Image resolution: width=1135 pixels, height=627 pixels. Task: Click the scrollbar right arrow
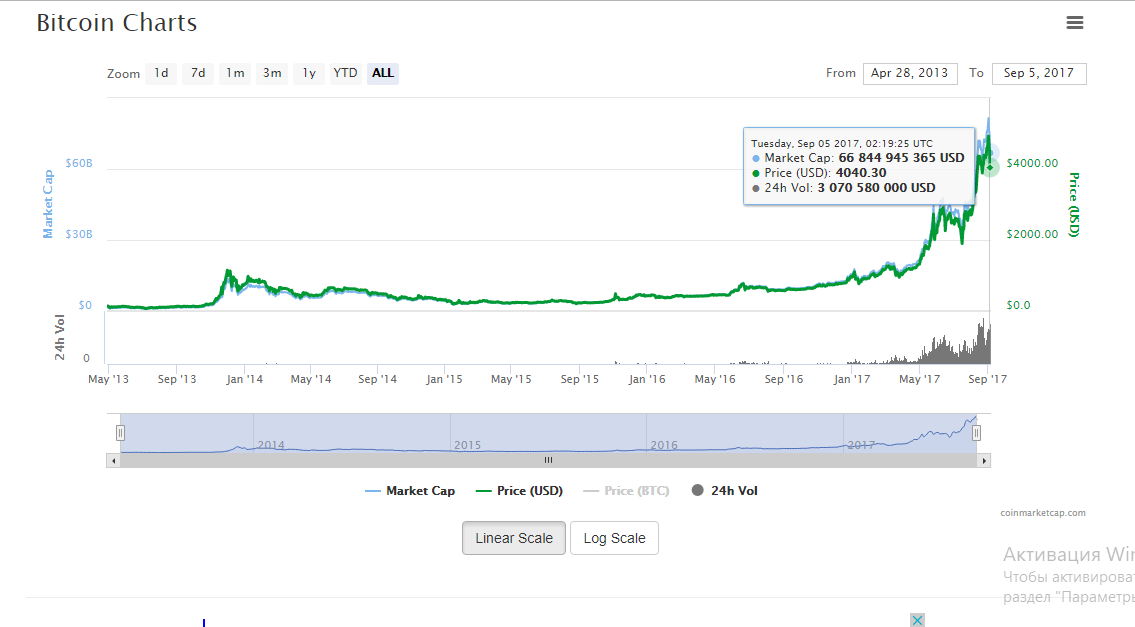[x=985, y=460]
